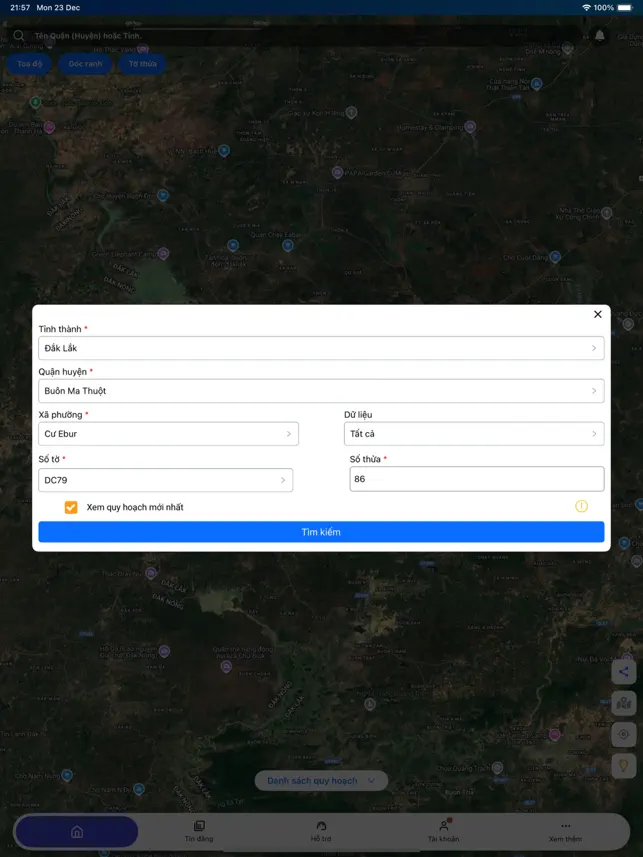The height and width of the screenshot is (857, 643).
Task: Select the Góc ranh chip
Action: (x=85, y=64)
